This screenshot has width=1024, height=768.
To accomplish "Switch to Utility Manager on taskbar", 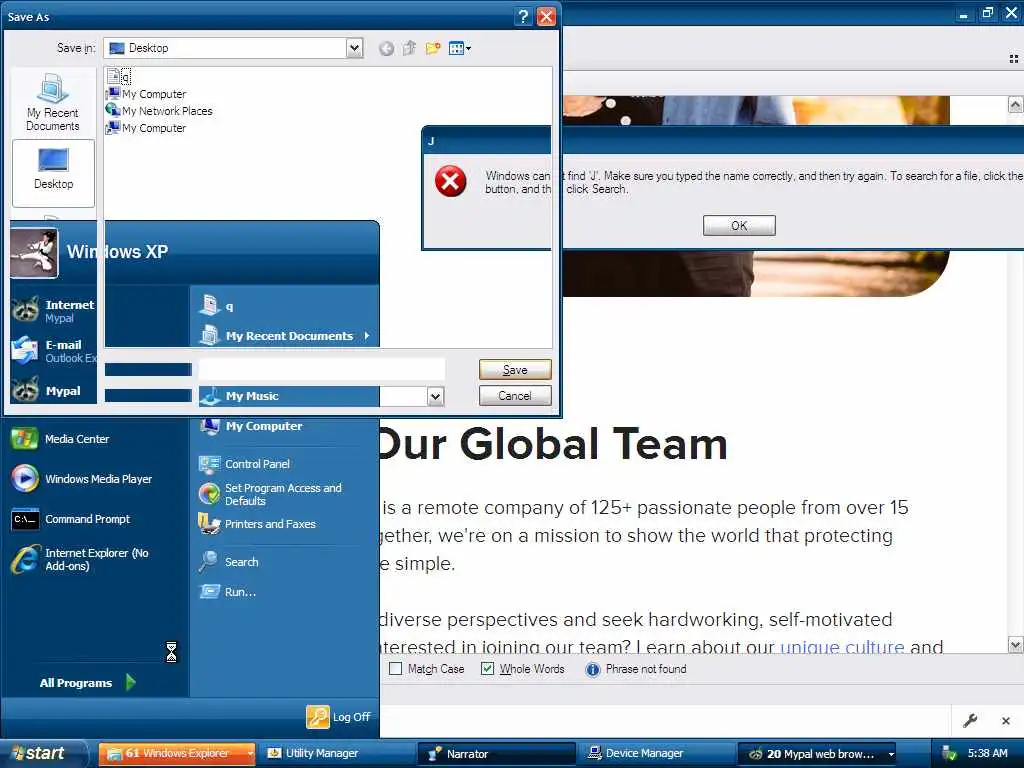I will pos(336,754).
